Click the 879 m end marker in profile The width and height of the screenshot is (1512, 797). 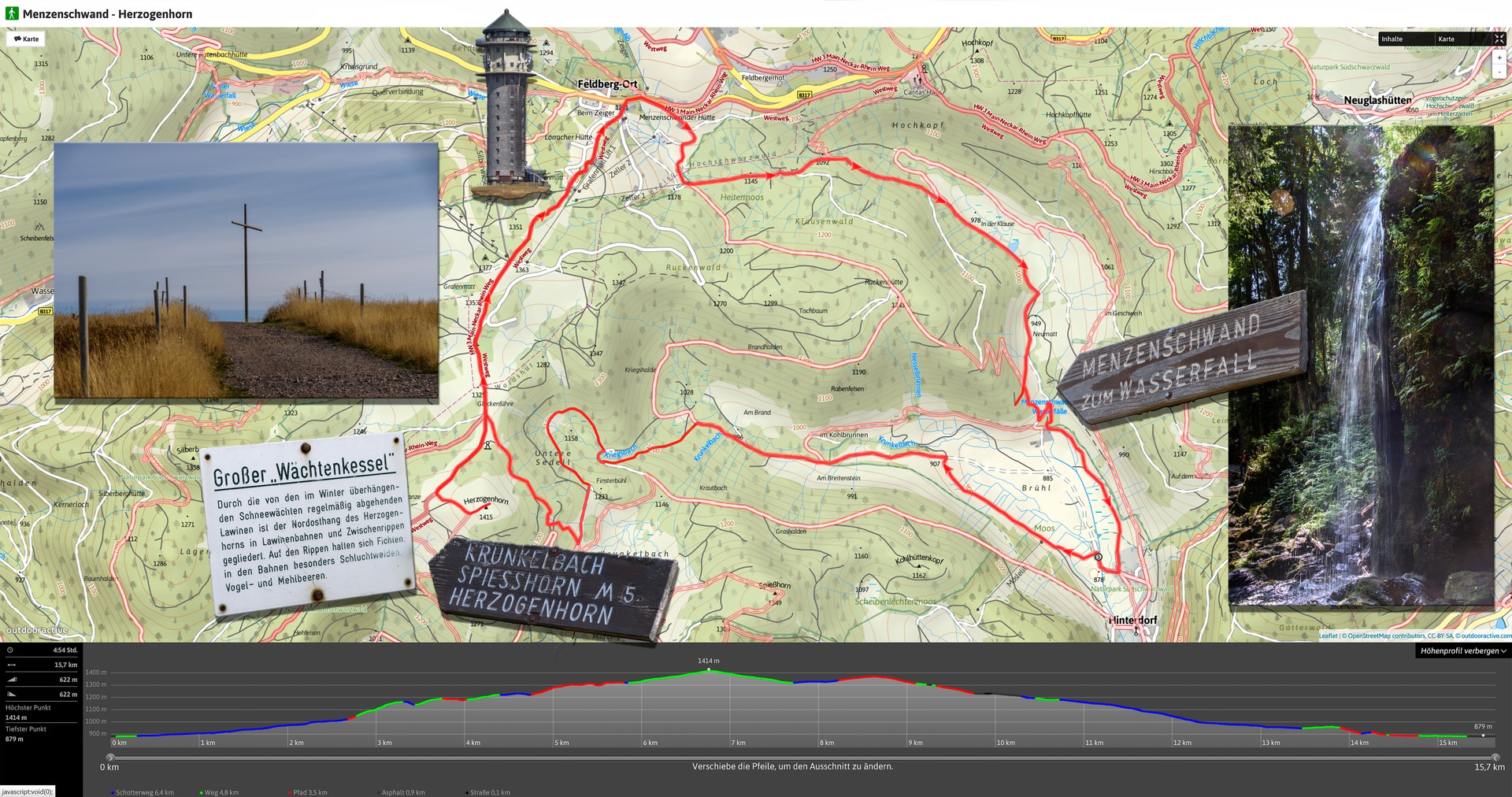(x=1483, y=736)
